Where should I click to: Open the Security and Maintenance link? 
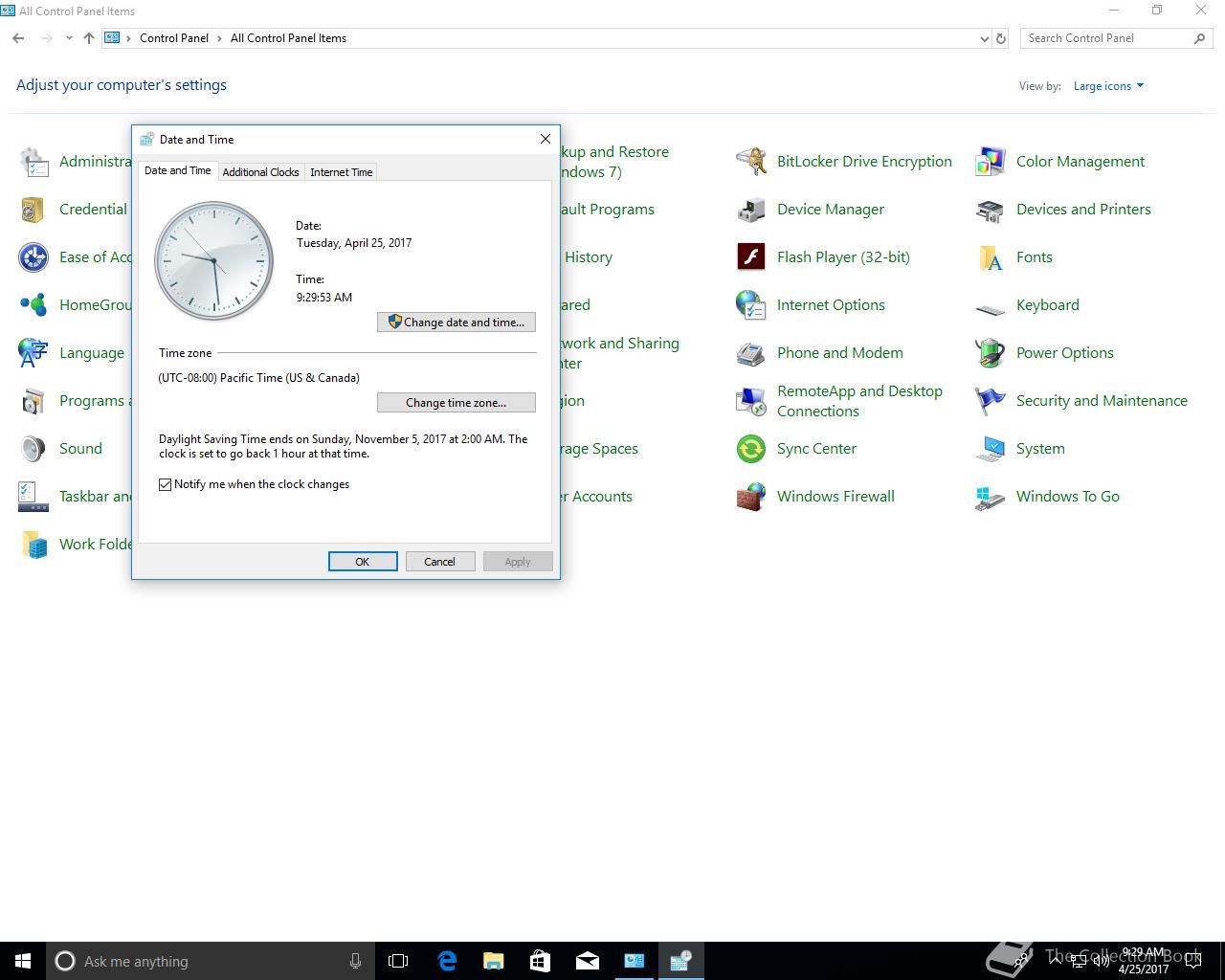pyautogui.click(x=1102, y=401)
